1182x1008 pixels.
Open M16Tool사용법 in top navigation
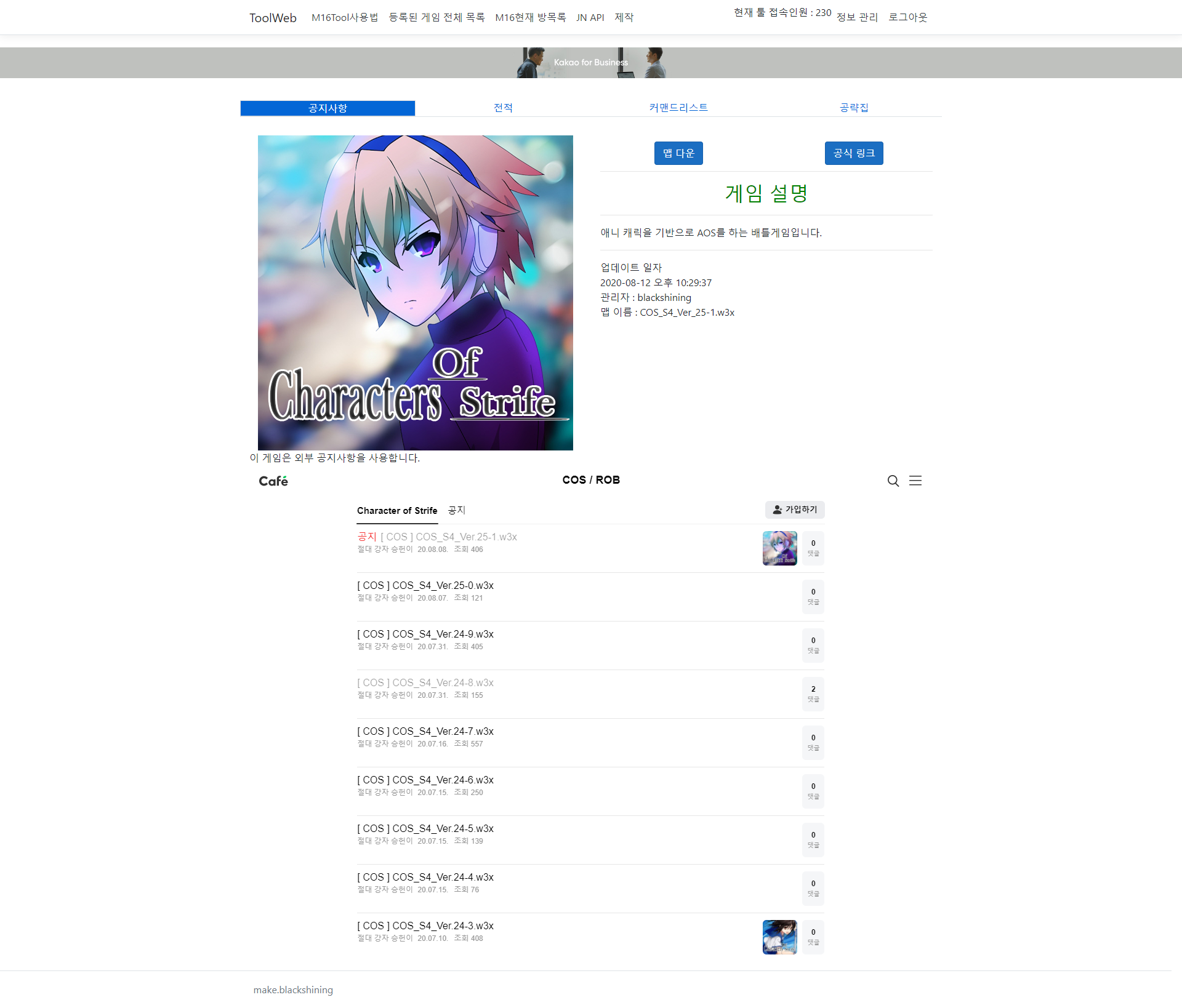[x=345, y=17]
